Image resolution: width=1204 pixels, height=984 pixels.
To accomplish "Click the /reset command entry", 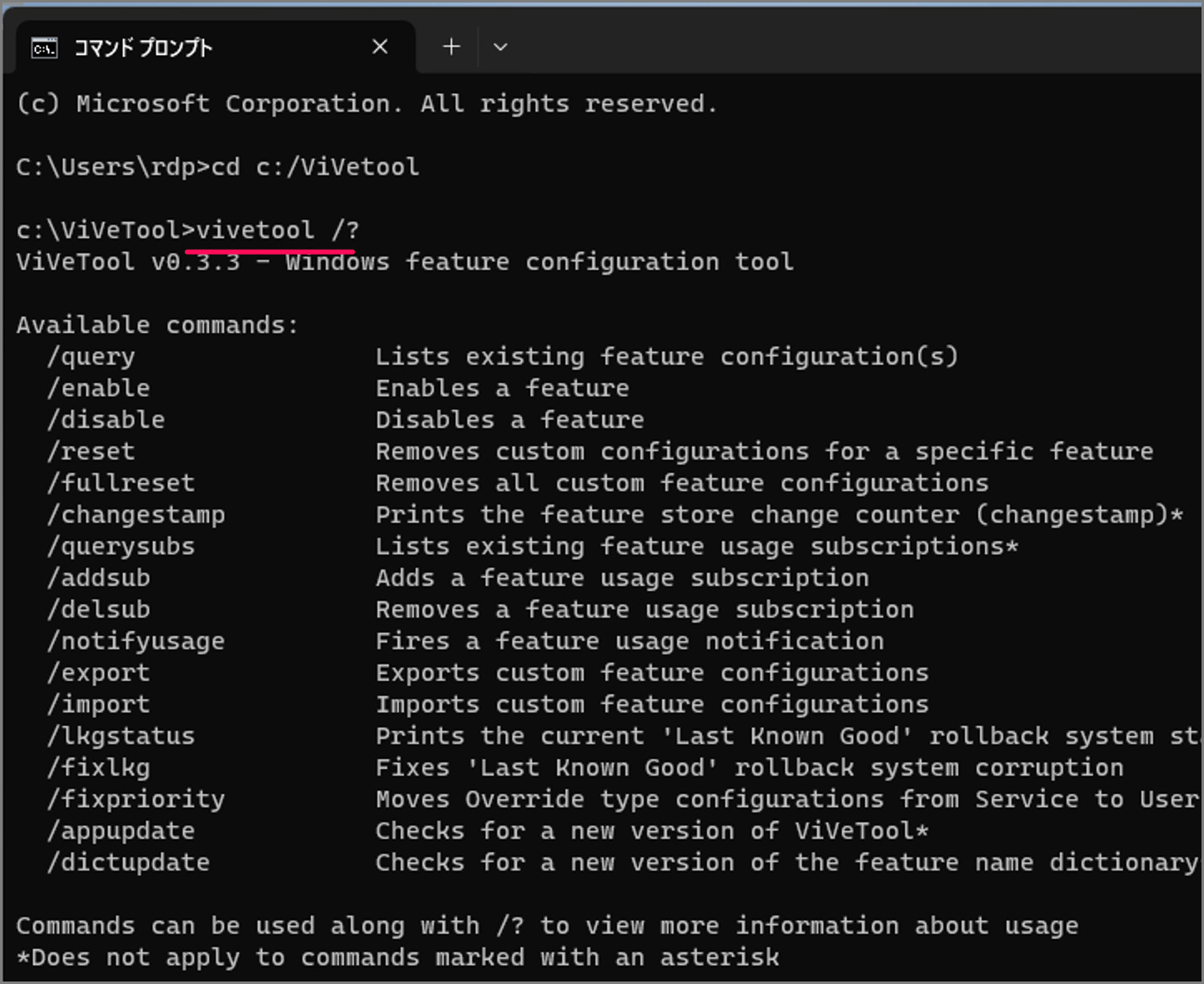I will tap(92, 451).
